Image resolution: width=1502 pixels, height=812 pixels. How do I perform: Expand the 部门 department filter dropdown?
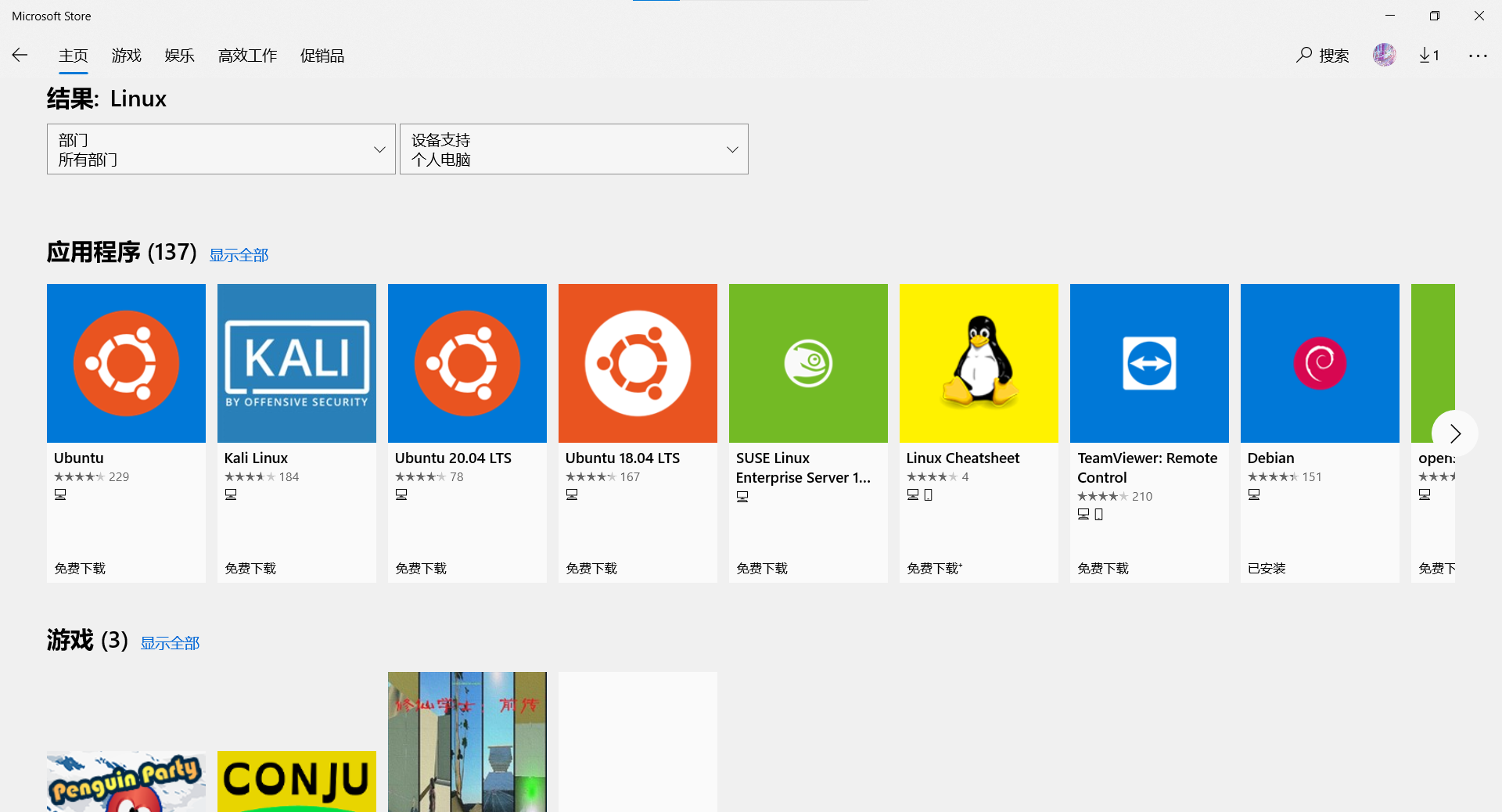tap(221, 149)
